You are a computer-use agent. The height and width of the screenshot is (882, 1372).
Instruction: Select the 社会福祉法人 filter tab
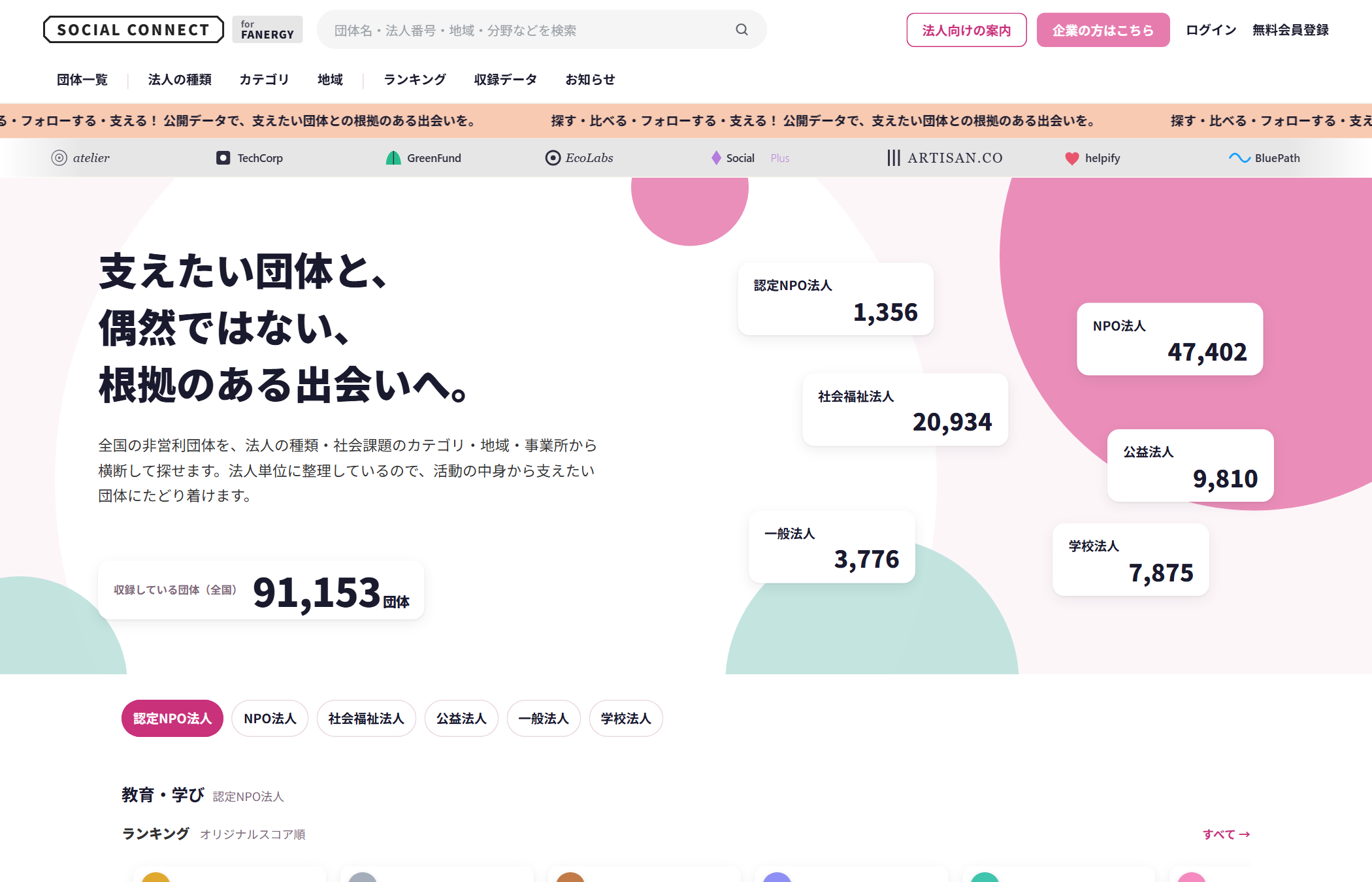[367, 719]
